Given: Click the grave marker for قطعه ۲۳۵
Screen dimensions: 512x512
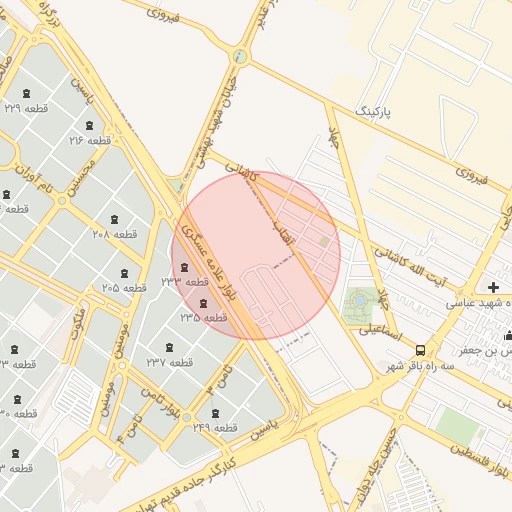Looking at the screenshot, I should [x=203, y=303].
